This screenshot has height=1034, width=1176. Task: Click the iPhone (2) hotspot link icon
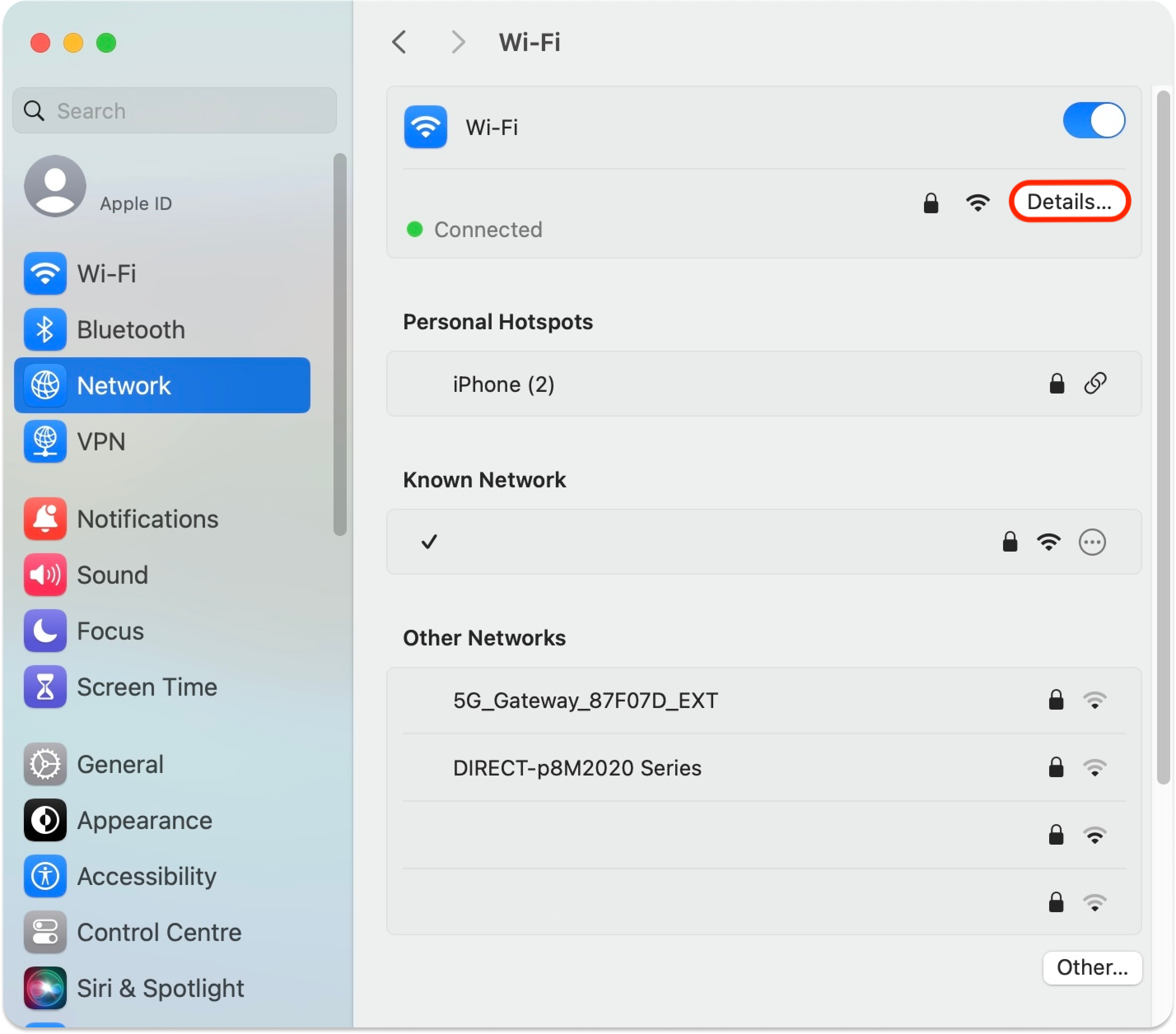(1095, 384)
